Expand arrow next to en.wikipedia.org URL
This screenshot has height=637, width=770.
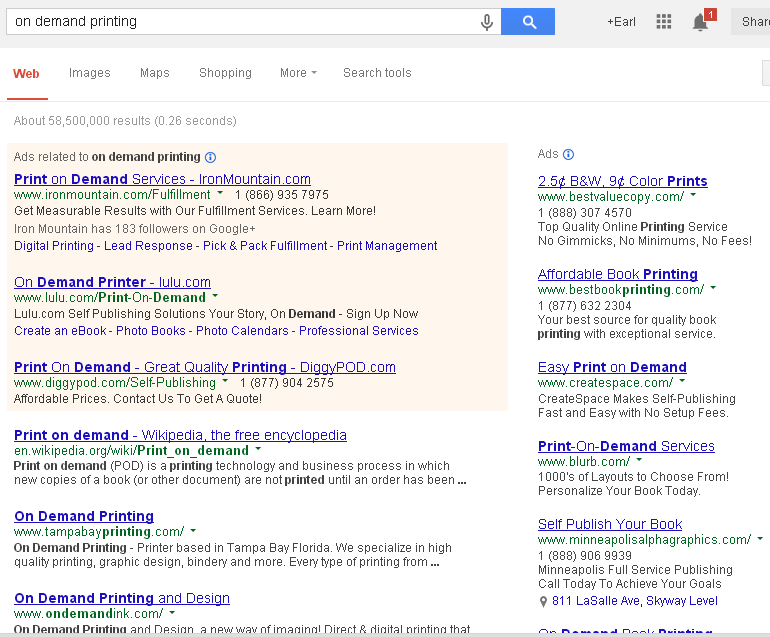[x=258, y=448]
